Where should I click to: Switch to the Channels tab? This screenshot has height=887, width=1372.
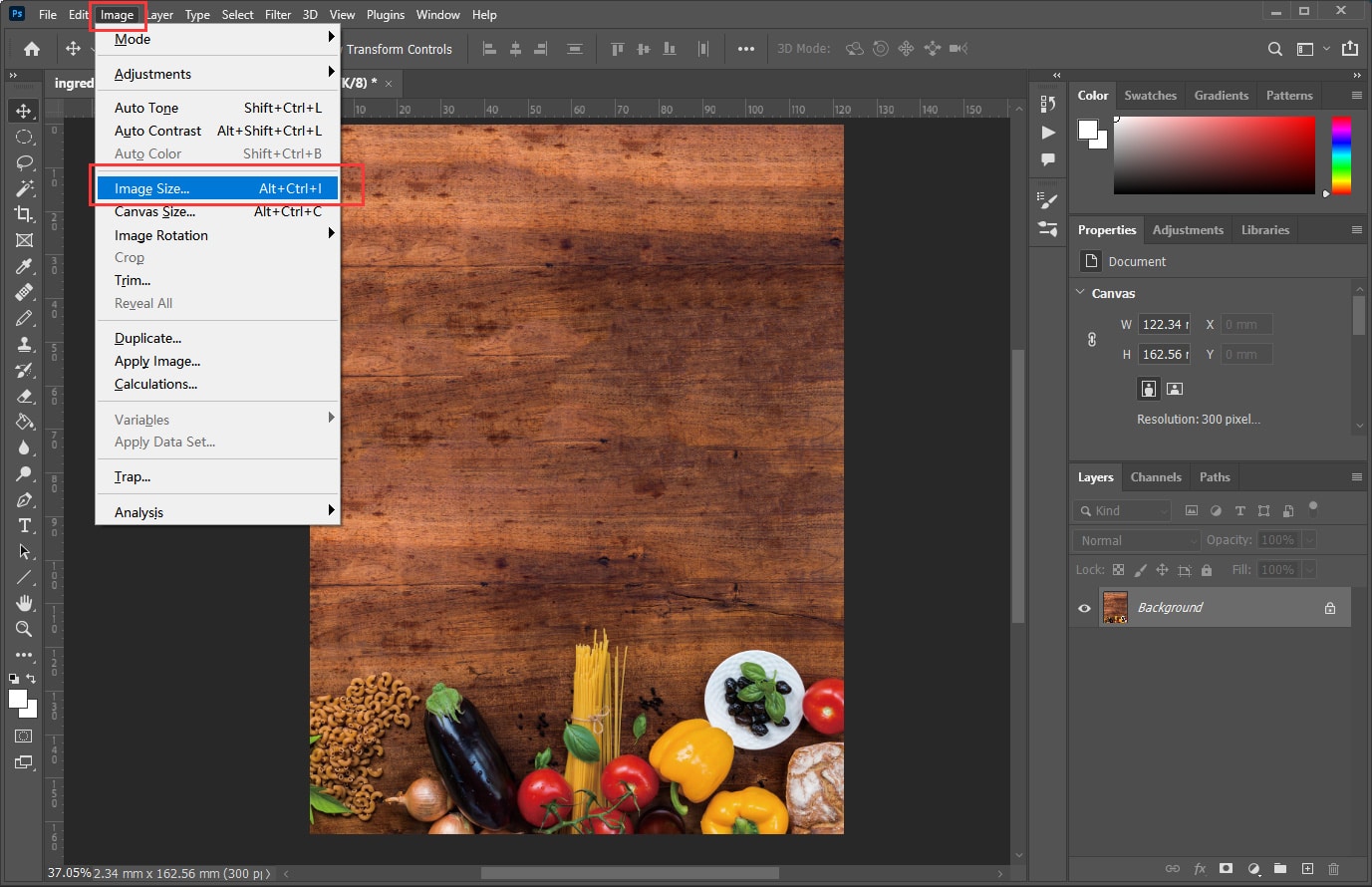pos(1155,477)
